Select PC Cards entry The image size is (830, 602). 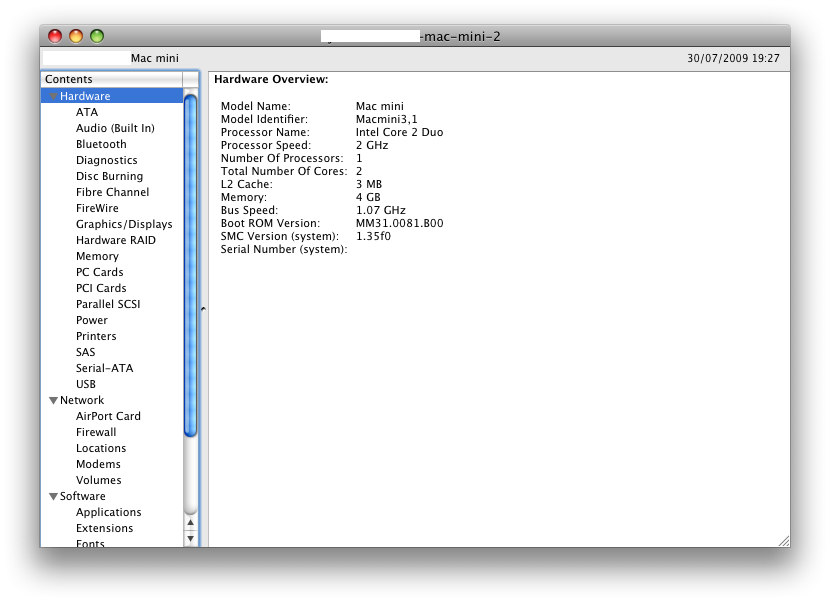[100, 272]
